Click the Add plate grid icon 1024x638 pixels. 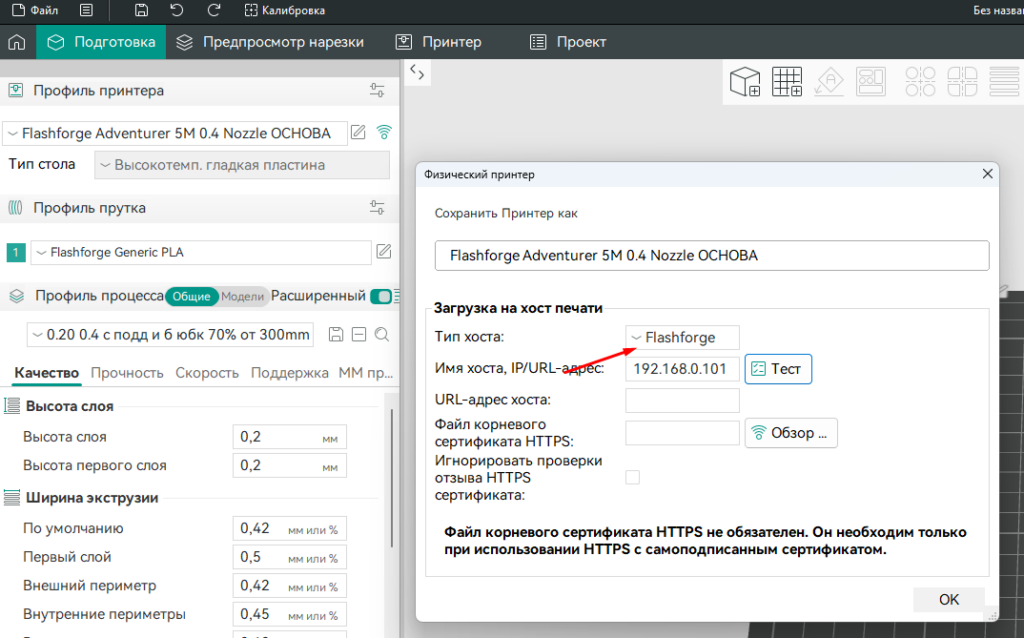coord(787,82)
